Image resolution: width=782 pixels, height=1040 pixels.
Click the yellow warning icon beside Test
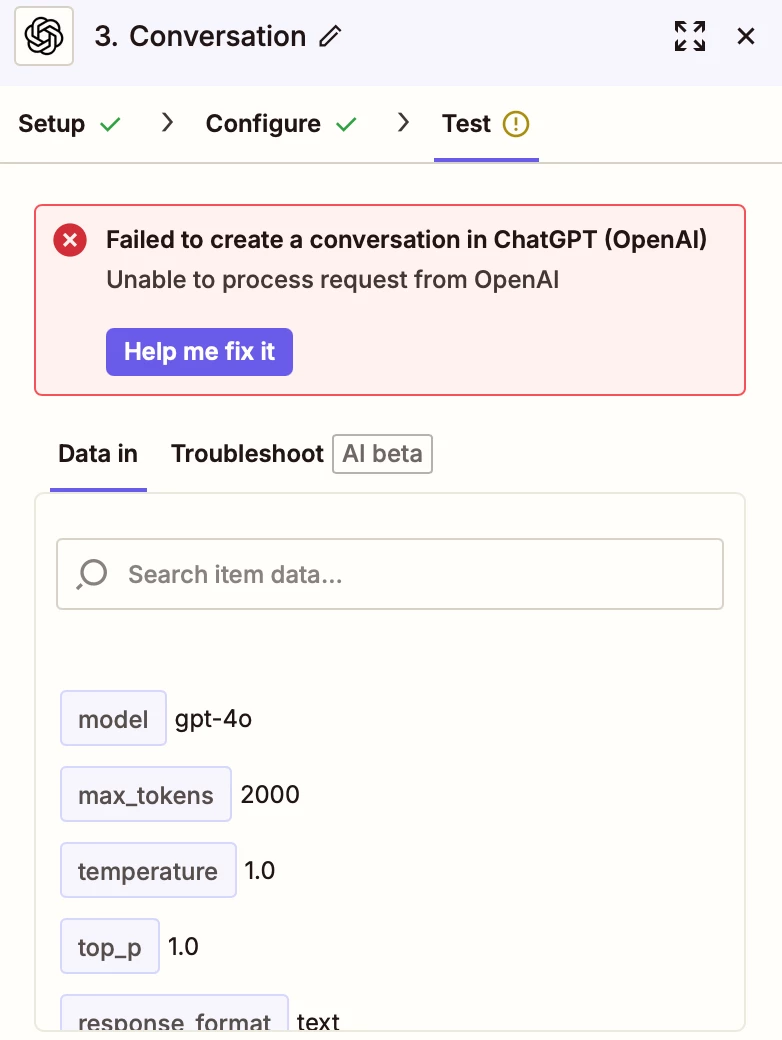point(515,124)
